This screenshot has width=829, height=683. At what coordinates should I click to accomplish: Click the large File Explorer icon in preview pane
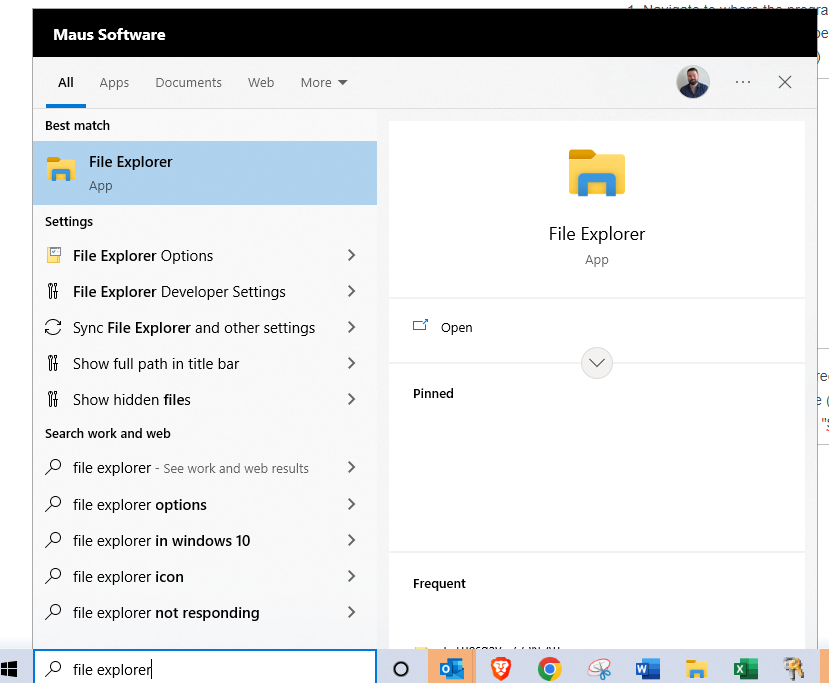(597, 173)
